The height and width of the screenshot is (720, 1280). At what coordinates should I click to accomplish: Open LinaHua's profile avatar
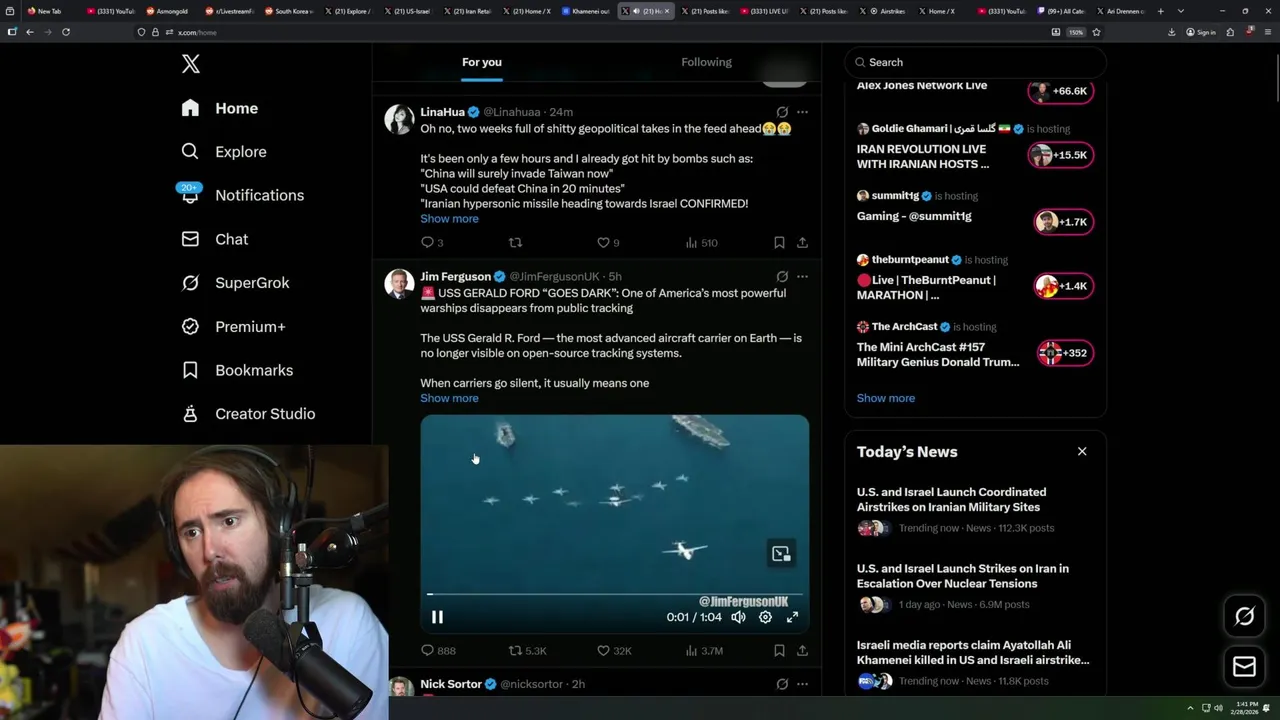pyautogui.click(x=399, y=119)
